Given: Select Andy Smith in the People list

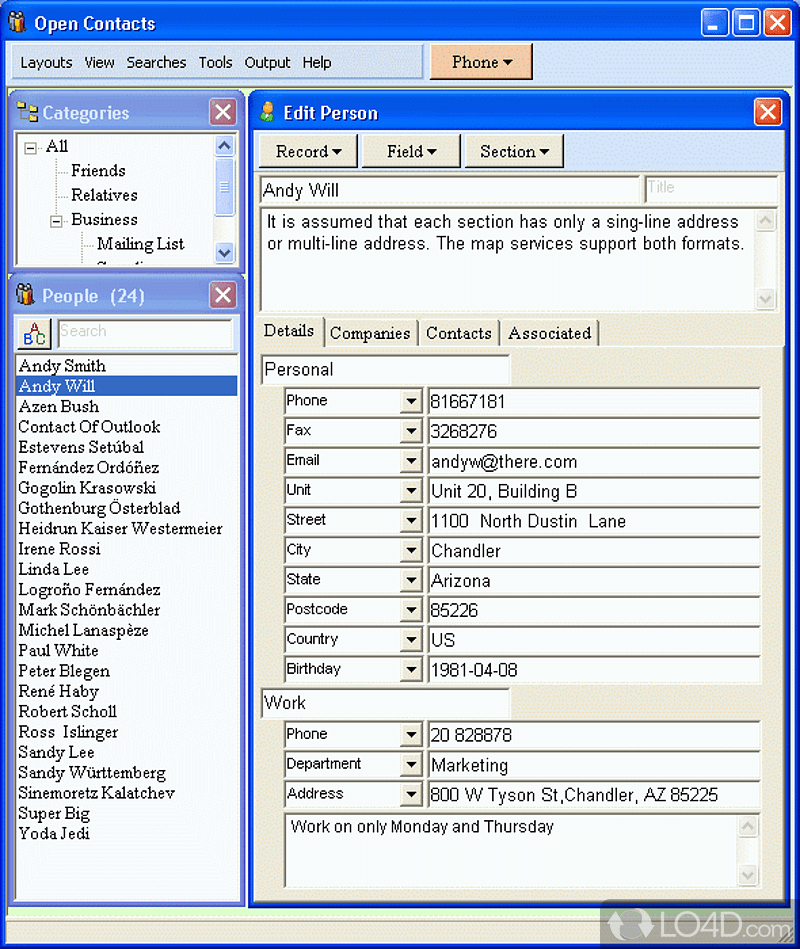Looking at the screenshot, I should click(126, 366).
